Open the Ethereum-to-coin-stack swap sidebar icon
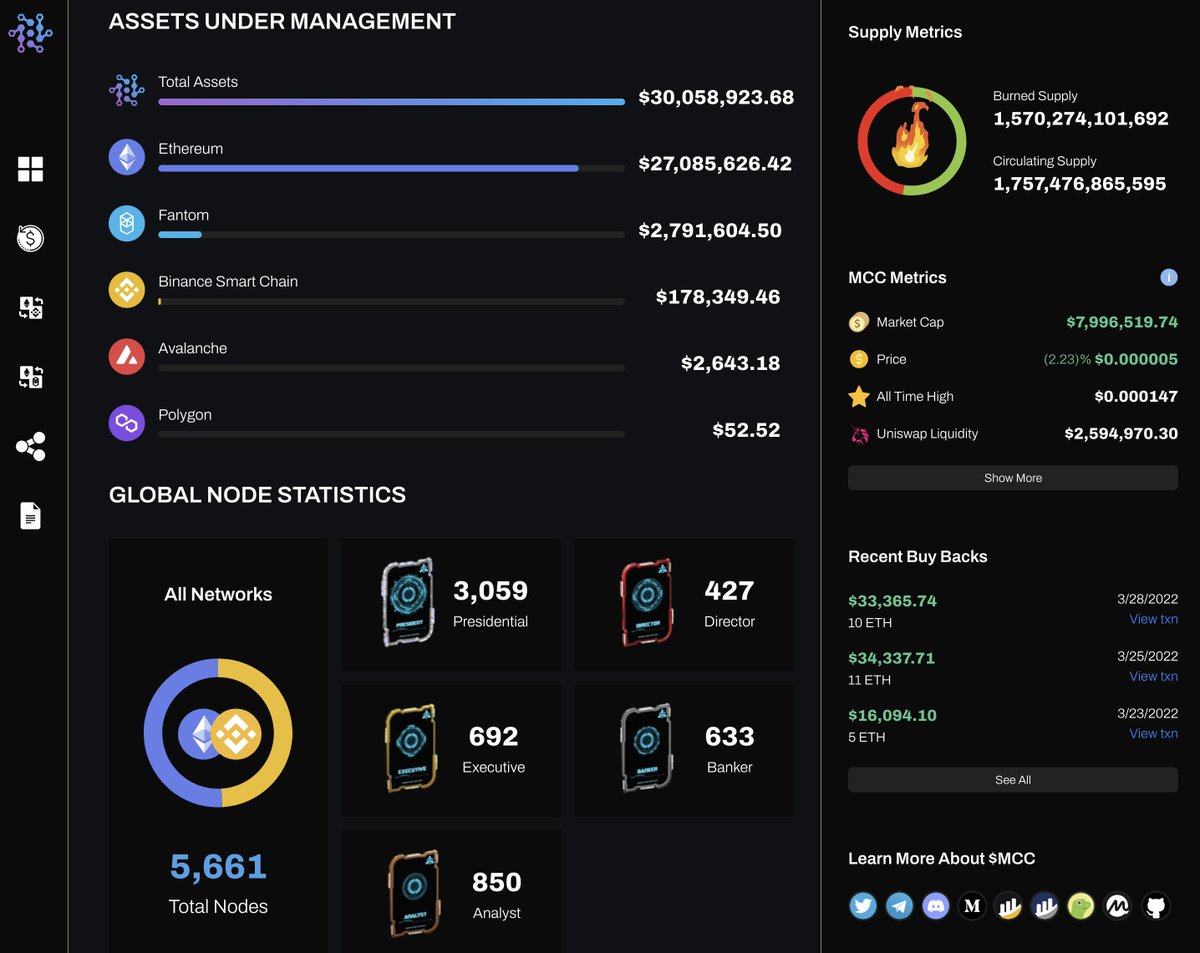The width and height of the screenshot is (1200, 953). (30, 377)
